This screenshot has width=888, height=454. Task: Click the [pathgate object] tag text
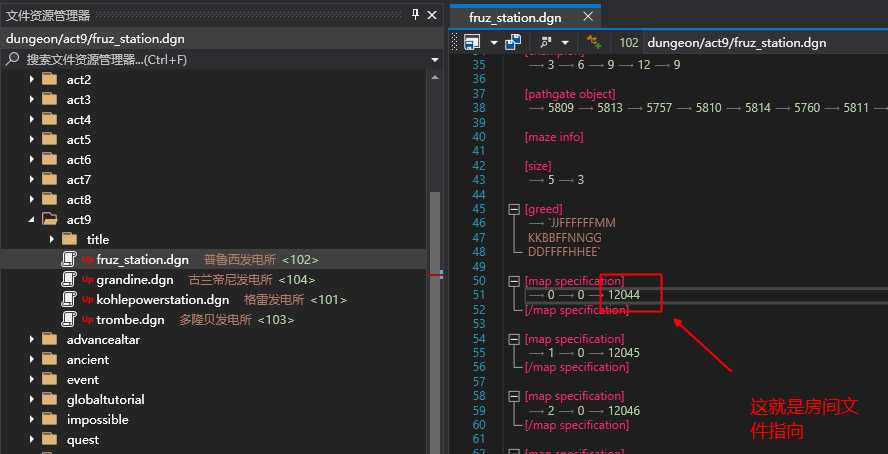coord(570,94)
